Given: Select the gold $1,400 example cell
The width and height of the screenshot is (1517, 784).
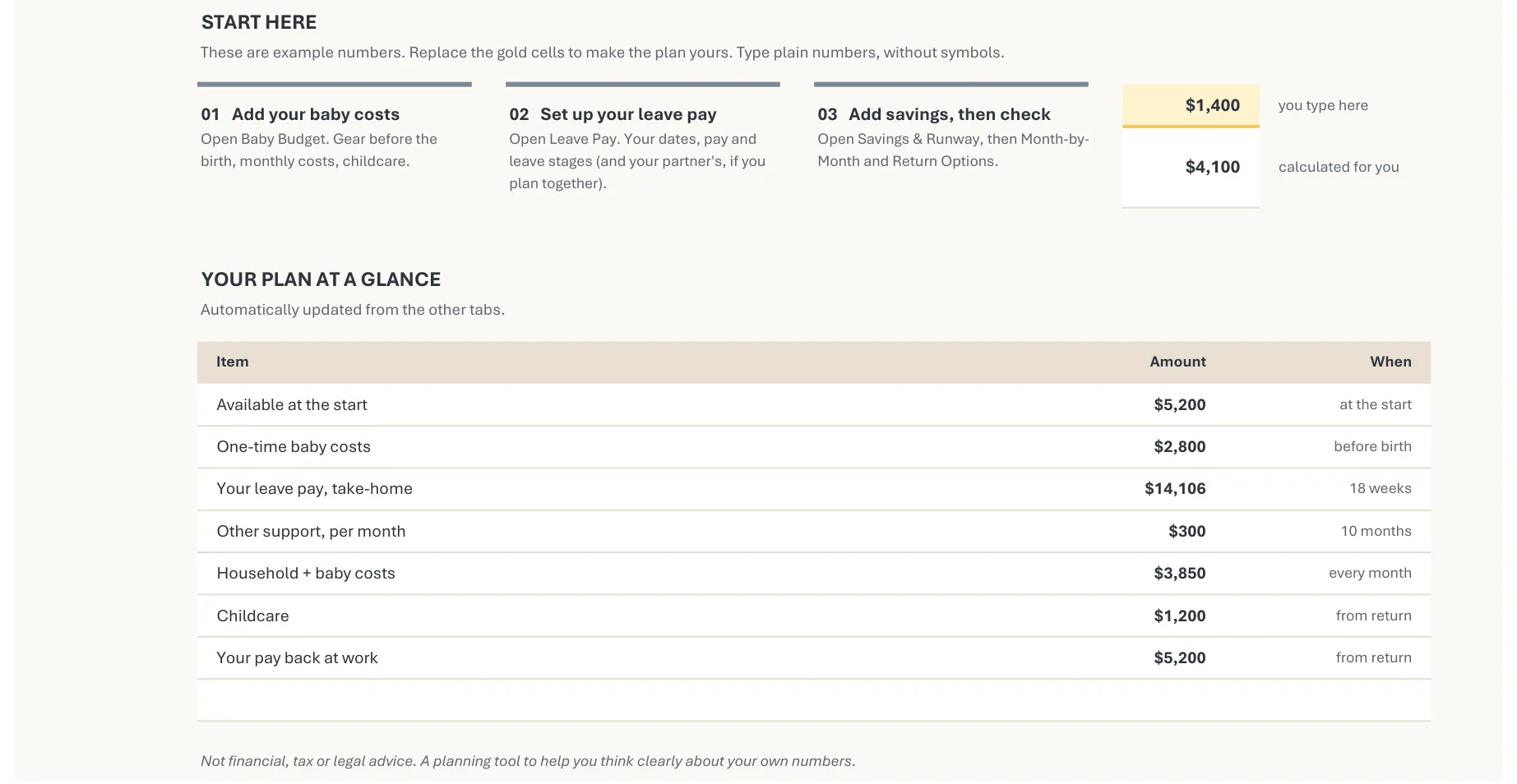Looking at the screenshot, I should 1191,105.
